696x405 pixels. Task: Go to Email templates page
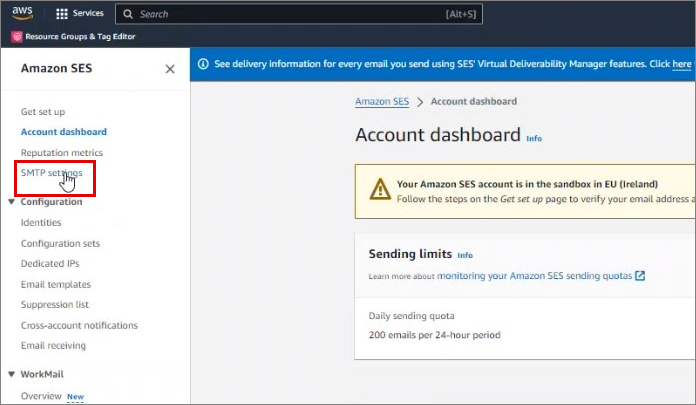[56, 284]
